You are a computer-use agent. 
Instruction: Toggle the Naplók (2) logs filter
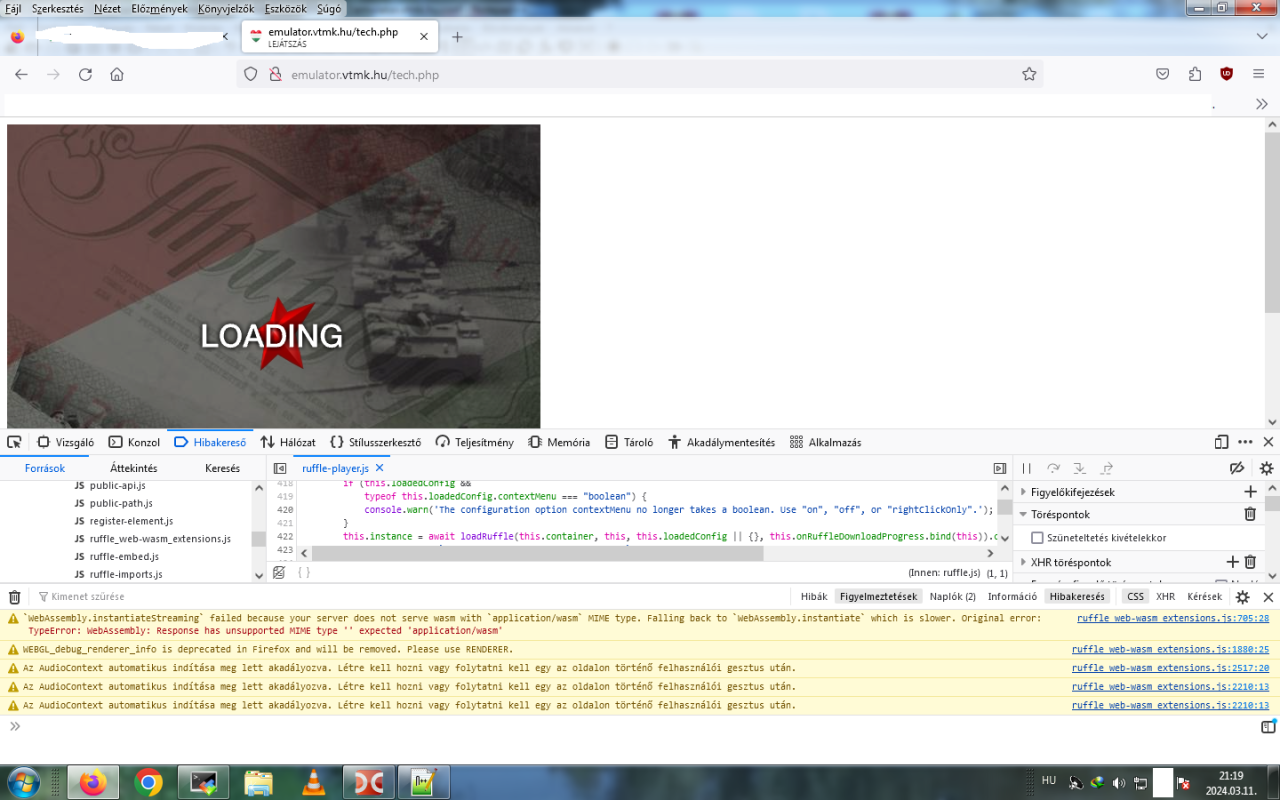click(x=953, y=597)
